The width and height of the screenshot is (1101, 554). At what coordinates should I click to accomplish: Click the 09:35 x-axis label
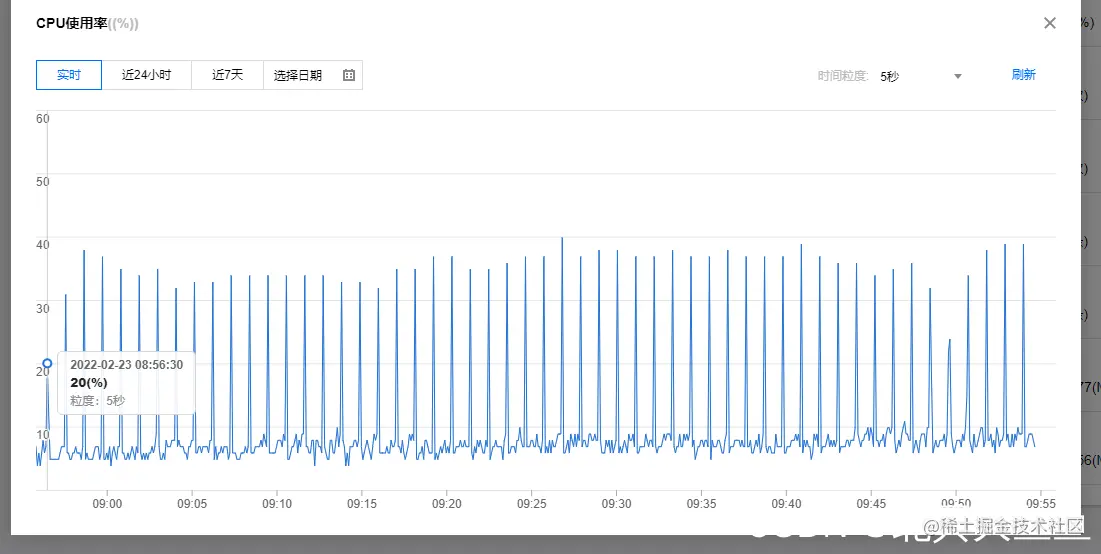pos(701,504)
